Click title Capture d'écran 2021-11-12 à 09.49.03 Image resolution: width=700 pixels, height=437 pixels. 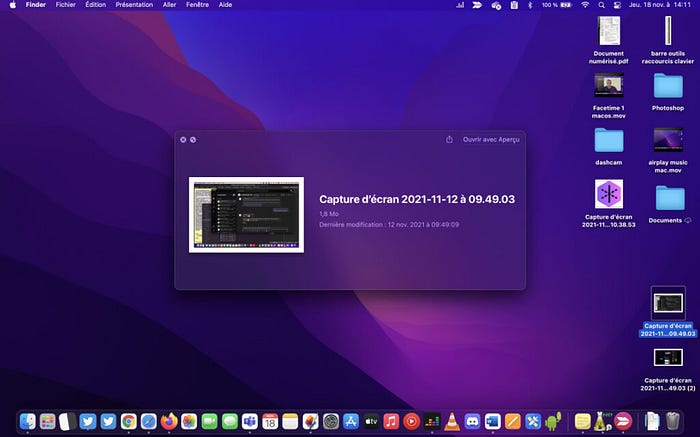pyautogui.click(x=417, y=199)
